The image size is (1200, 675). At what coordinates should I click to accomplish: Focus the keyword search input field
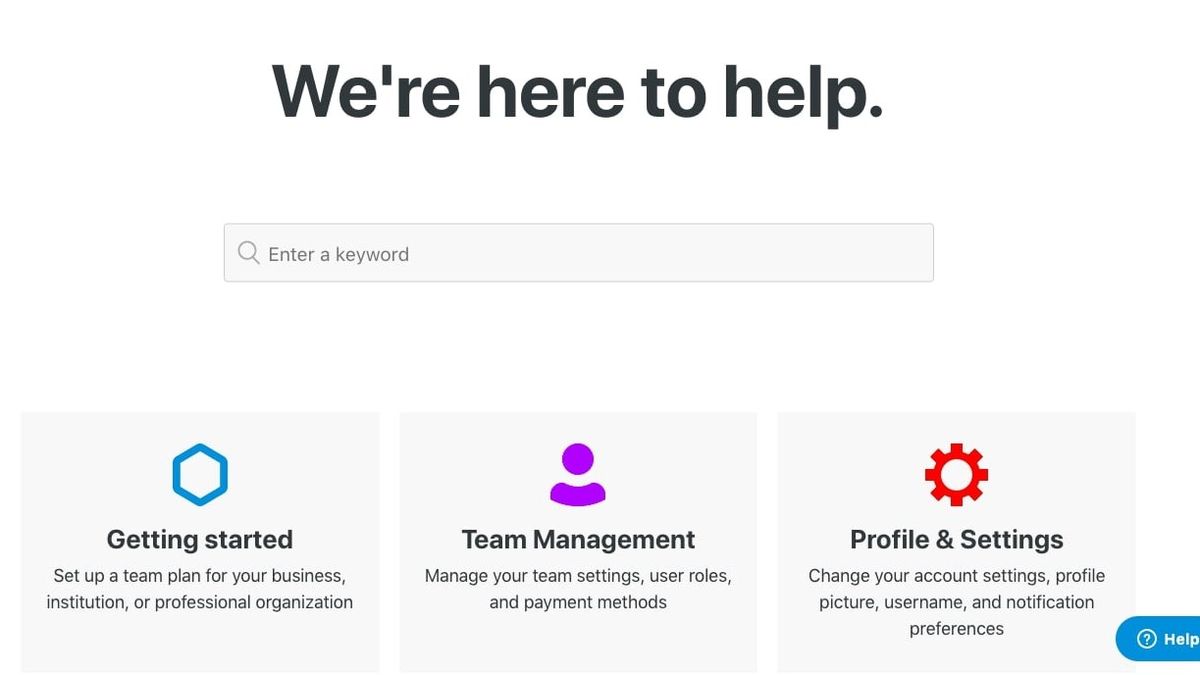tap(600, 253)
